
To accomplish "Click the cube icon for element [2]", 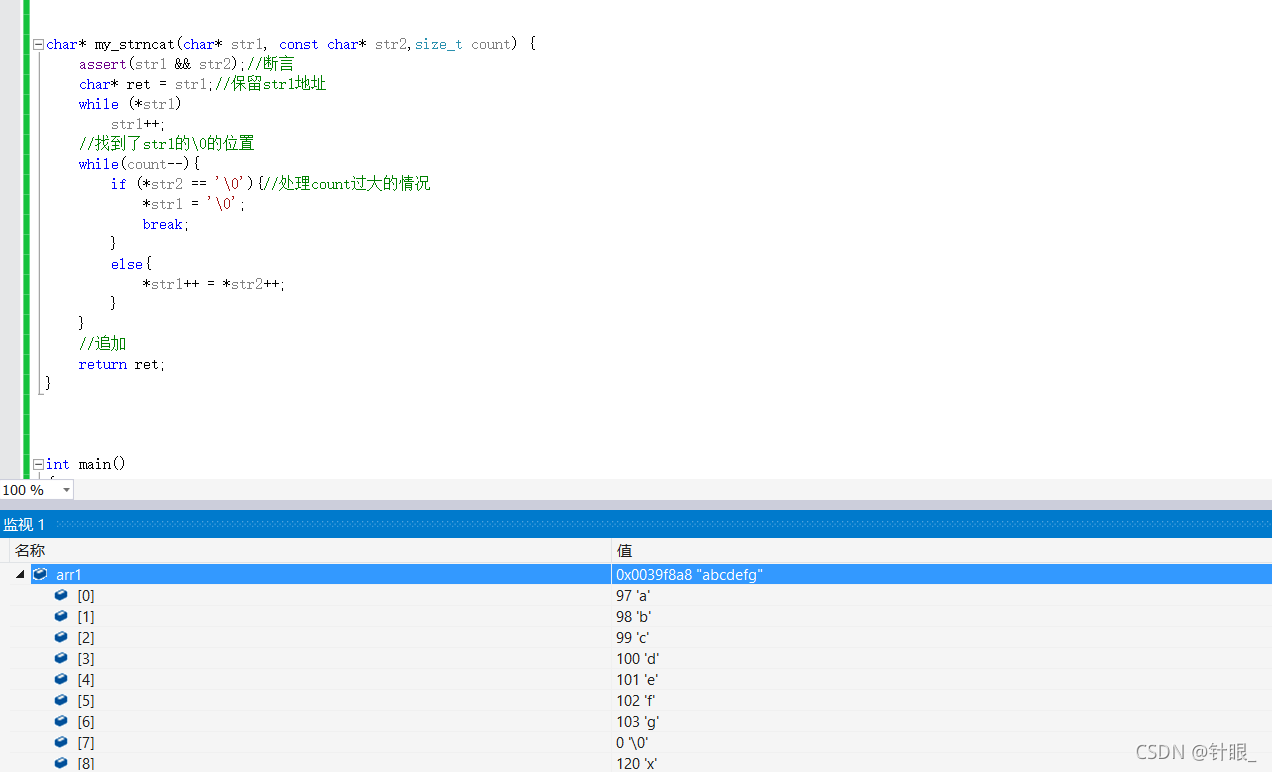I will pyautogui.click(x=61, y=637).
